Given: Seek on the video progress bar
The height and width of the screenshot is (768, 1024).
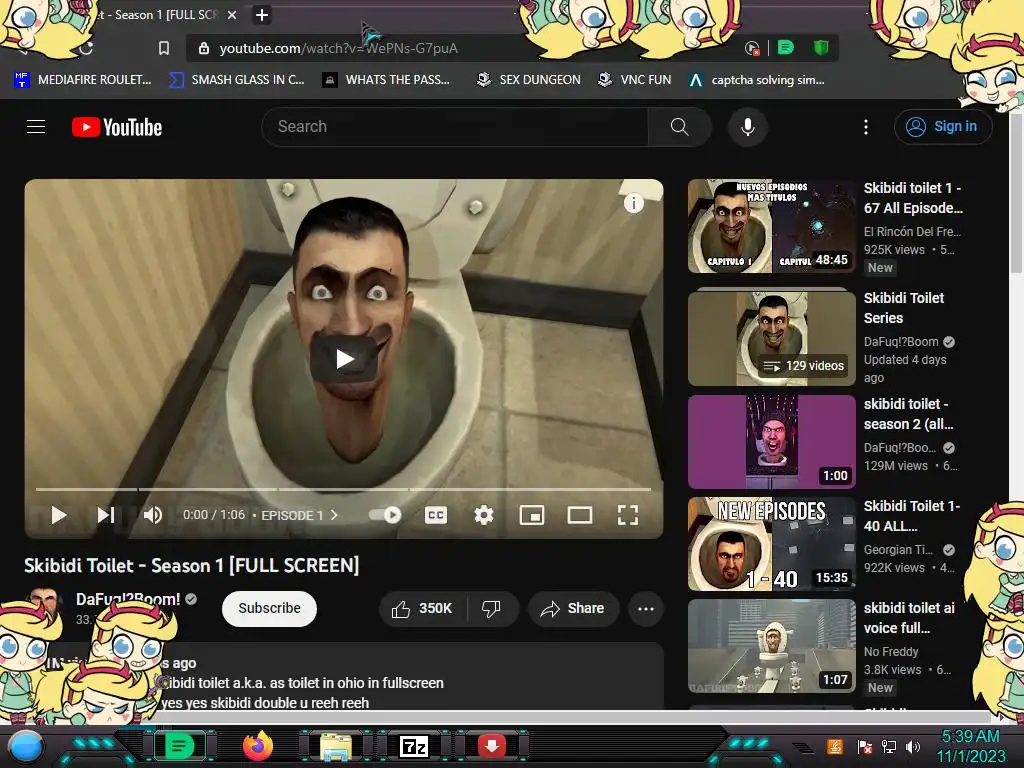Looking at the screenshot, I should click(344, 488).
